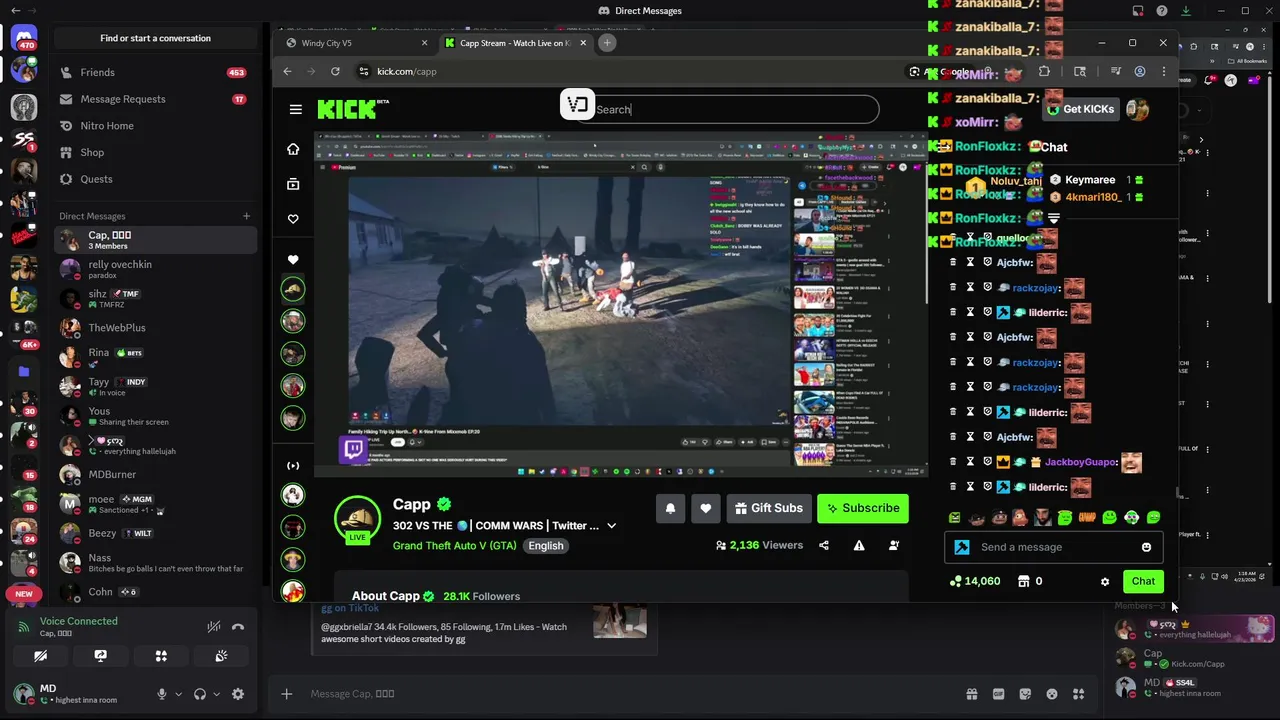Open gg on TikTok link
The width and height of the screenshot is (1280, 720).
click(x=350, y=608)
